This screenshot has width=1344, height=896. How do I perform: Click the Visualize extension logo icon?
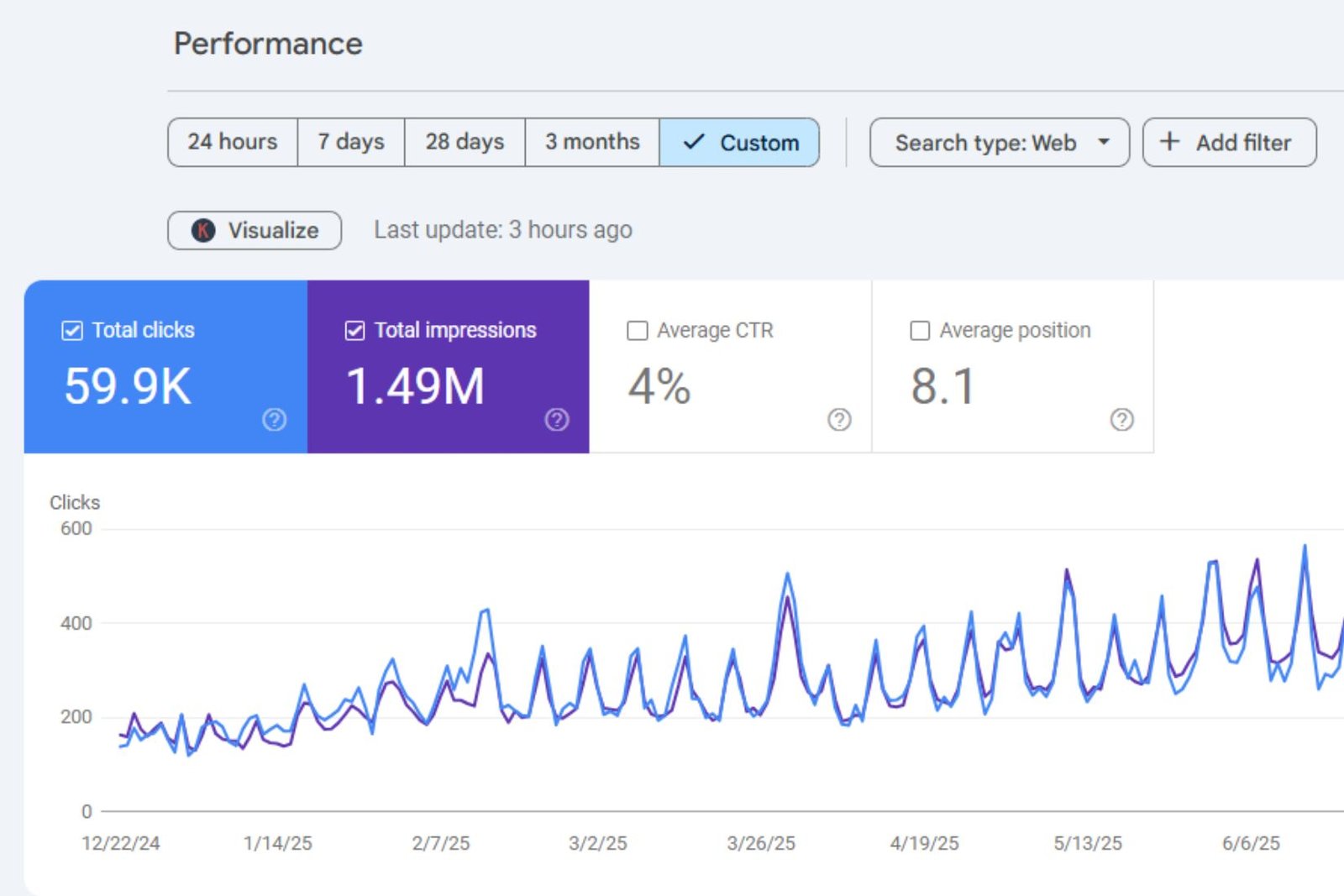click(203, 230)
